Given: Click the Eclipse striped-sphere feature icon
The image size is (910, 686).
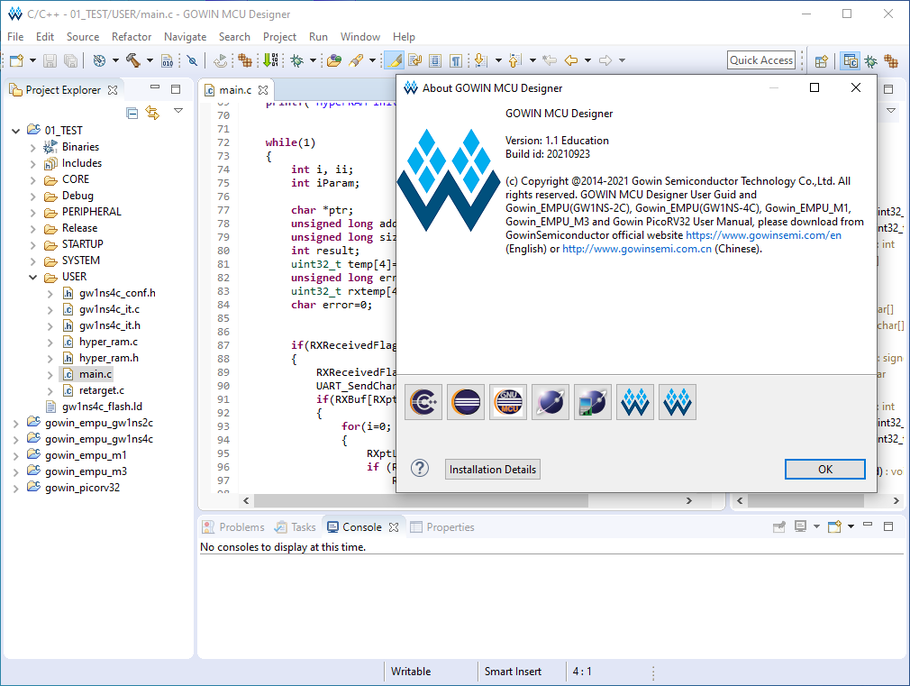Looking at the screenshot, I should (465, 402).
